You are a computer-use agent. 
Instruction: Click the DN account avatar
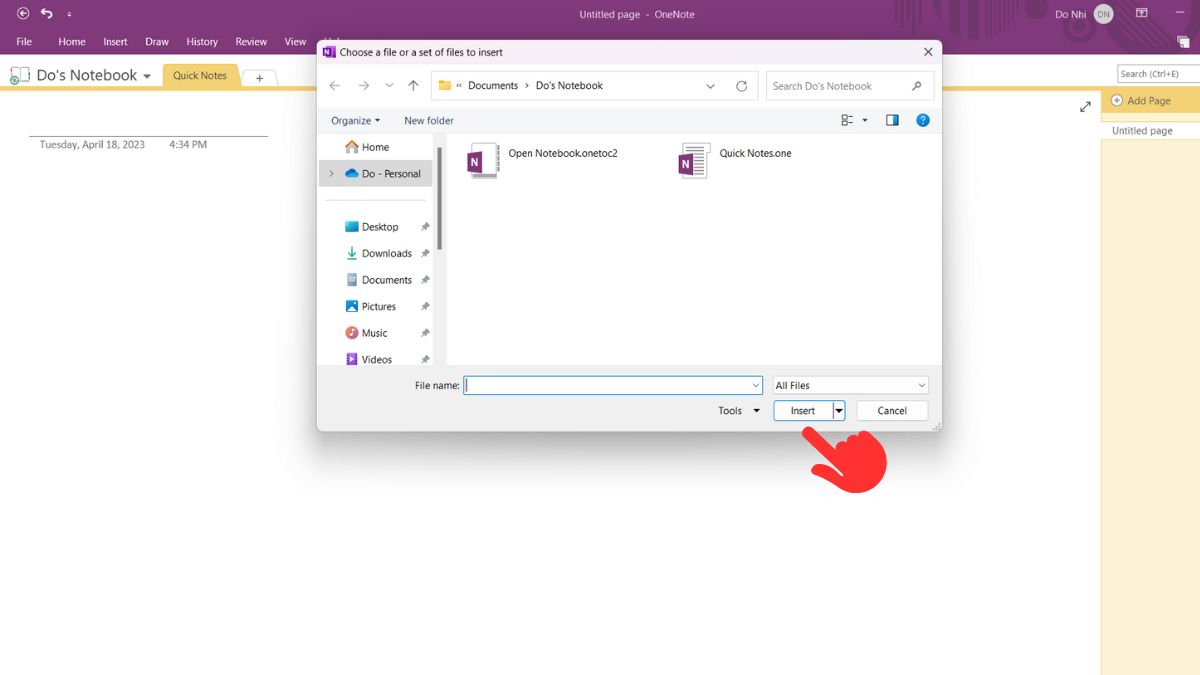pos(1103,14)
